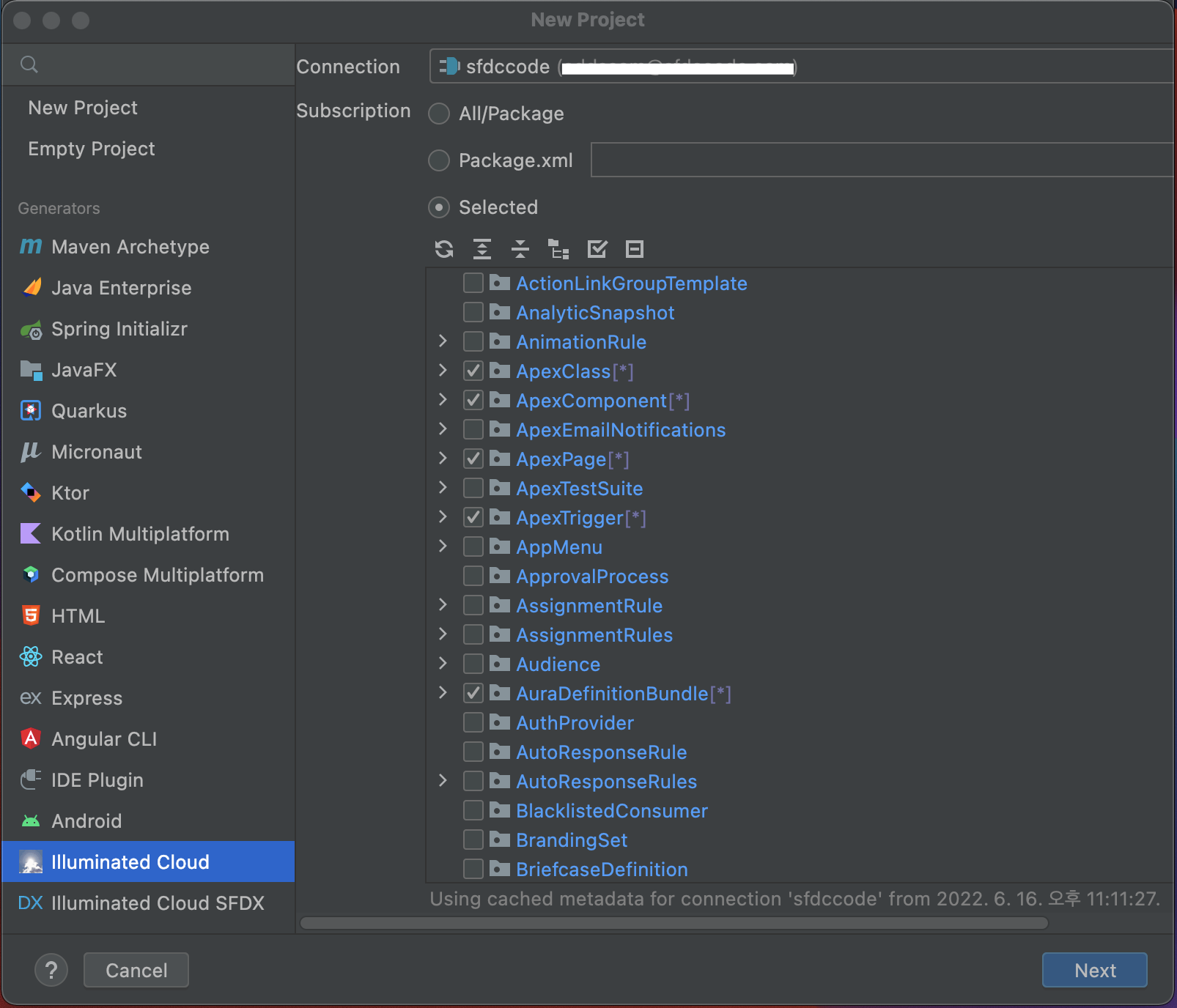Viewport: 1177px width, 1008px height.
Task: Expand the AnimationRule tree node
Action: [x=443, y=341]
